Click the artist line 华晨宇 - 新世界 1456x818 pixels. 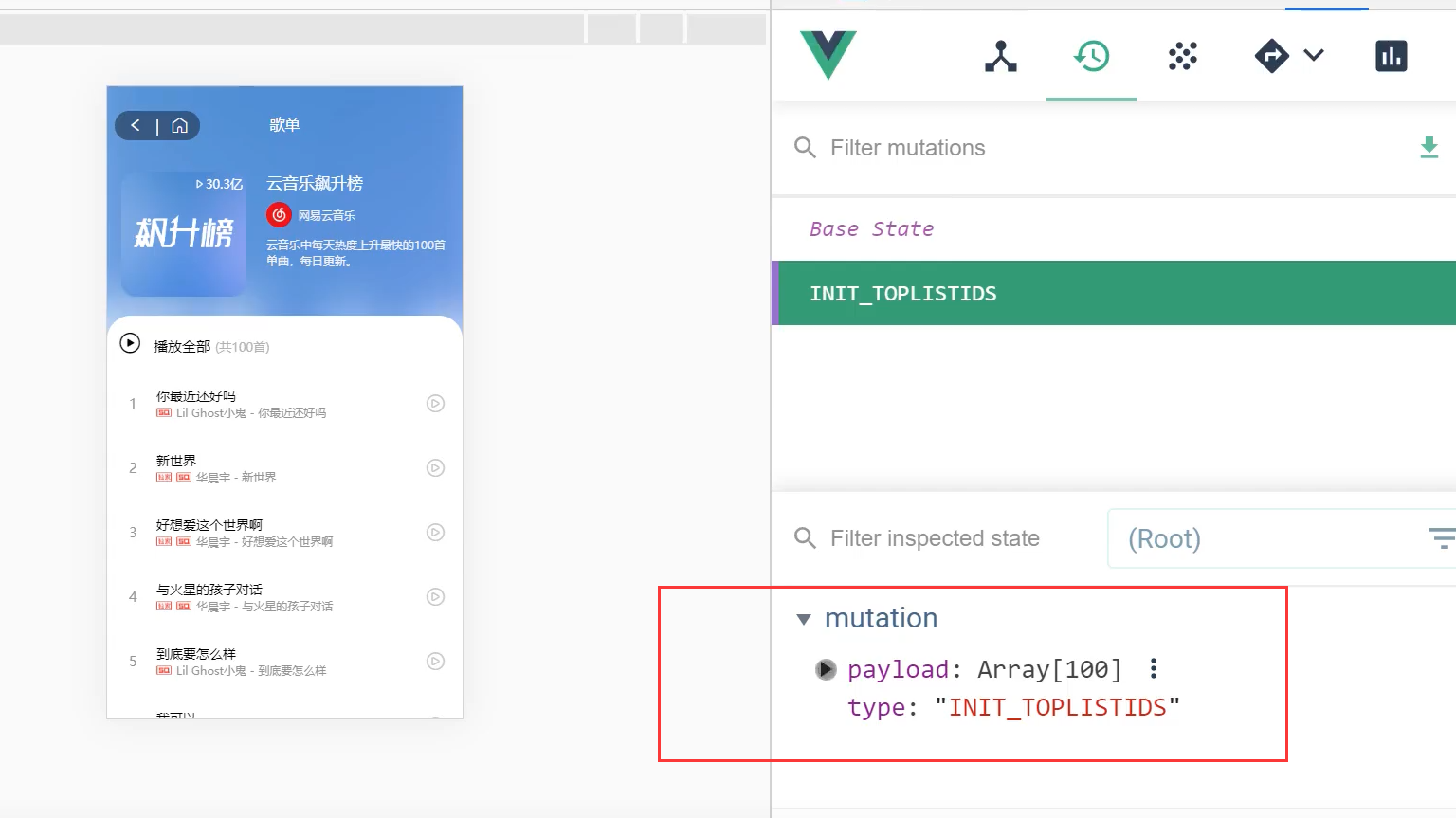[236, 478]
